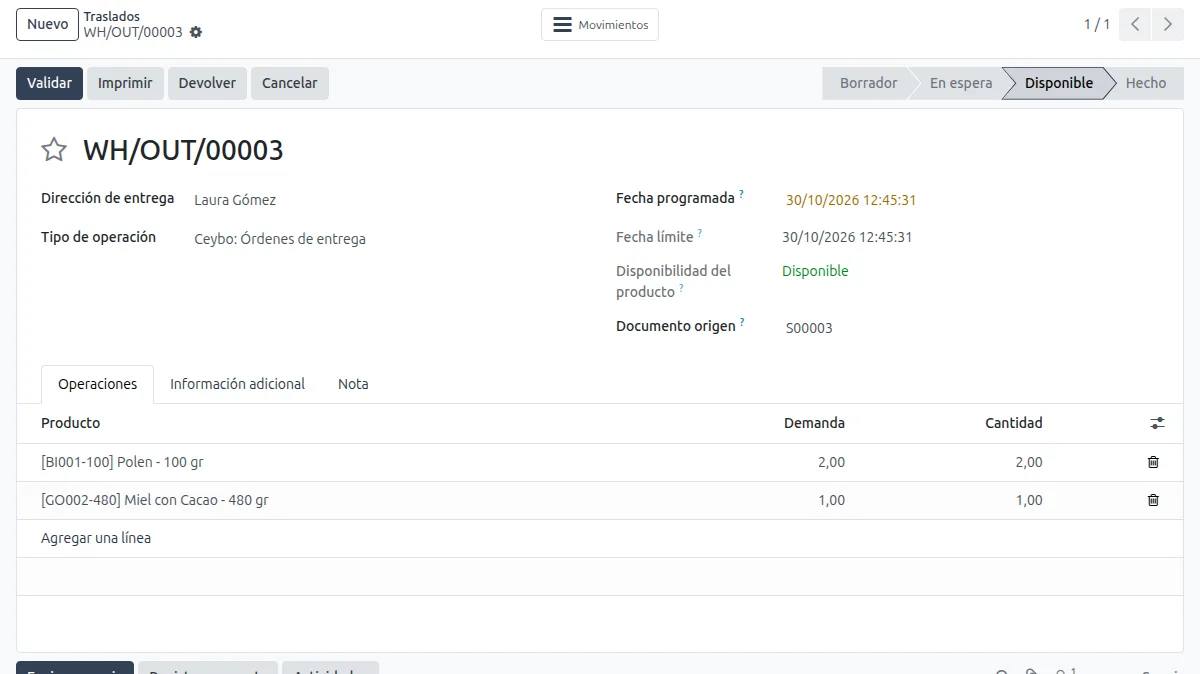The height and width of the screenshot is (674, 1200).
Task: Open the Información adicional tab
Action: click(237, 384)
